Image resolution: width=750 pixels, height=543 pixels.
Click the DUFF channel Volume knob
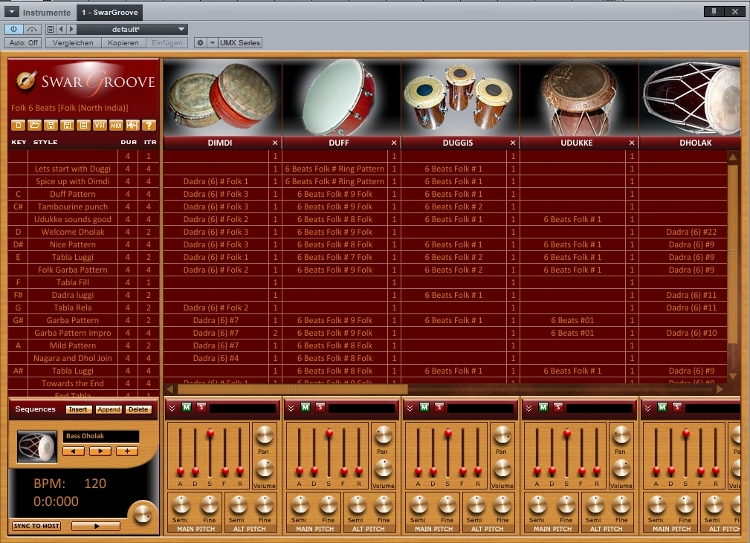(383, 469)
